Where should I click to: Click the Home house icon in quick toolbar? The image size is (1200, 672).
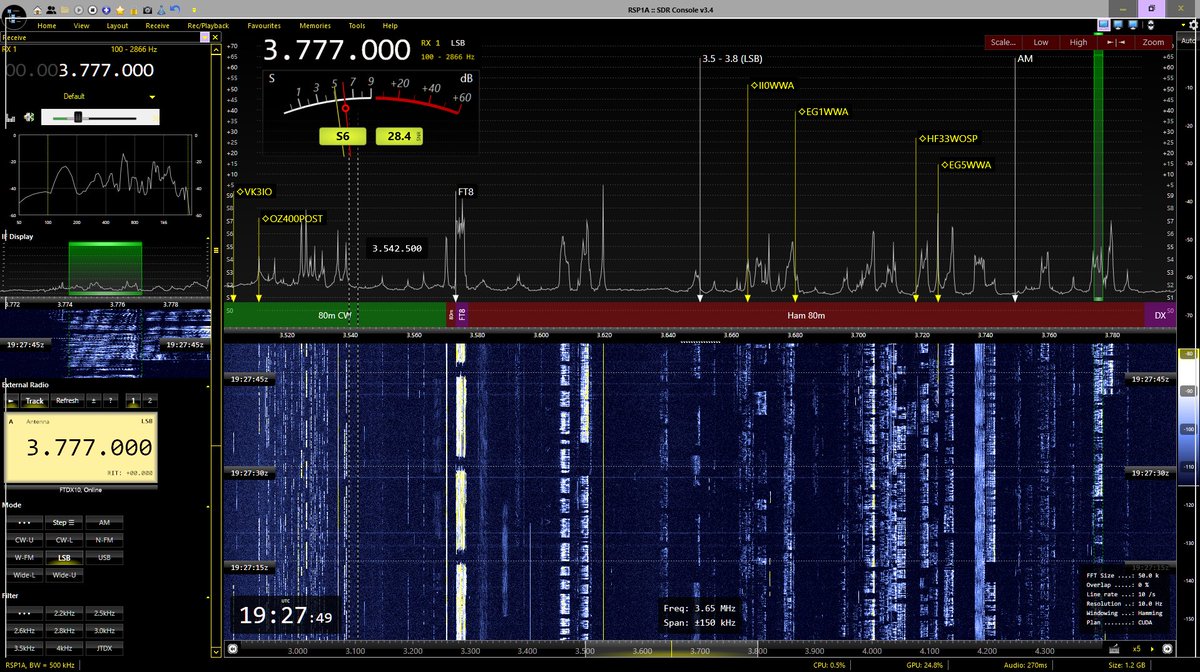(37, 9)
